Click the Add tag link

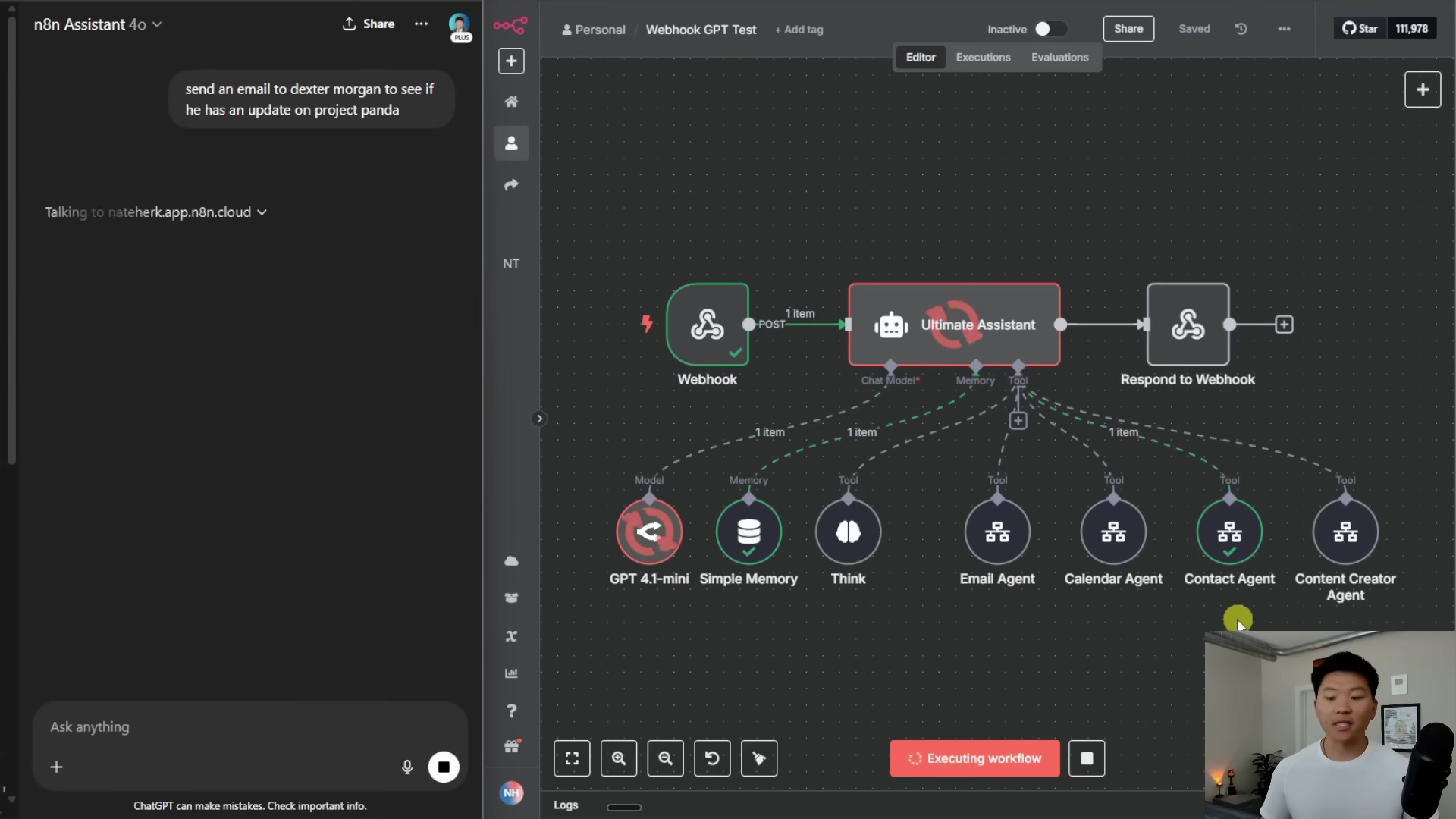point(799,30)
